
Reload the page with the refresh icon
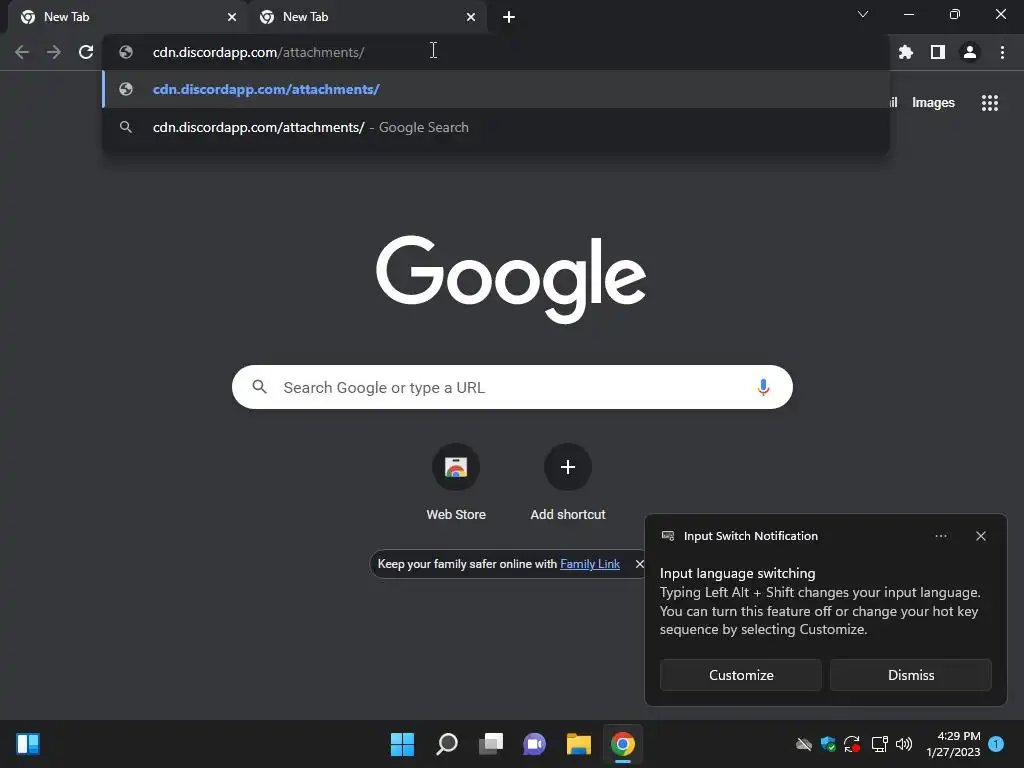coord(86,52)
